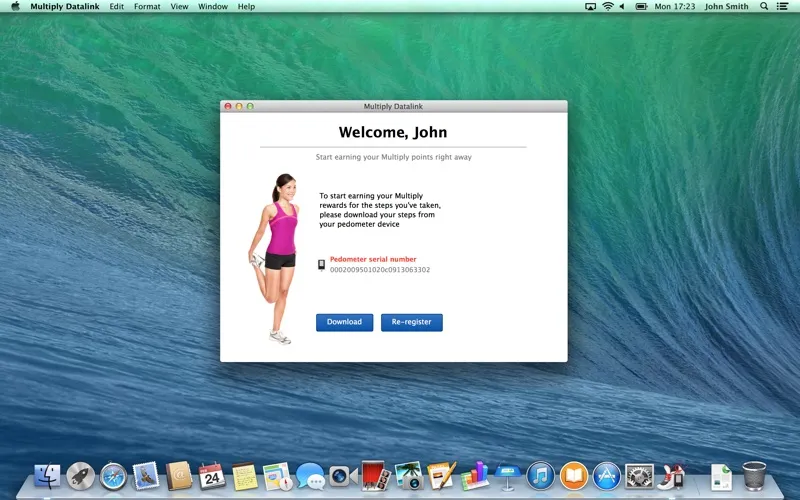The height and width of the screenshot is (500, 800).
Task: Open document stack icon in Dock
Action: pyautogui.click(x=721, y=477)
